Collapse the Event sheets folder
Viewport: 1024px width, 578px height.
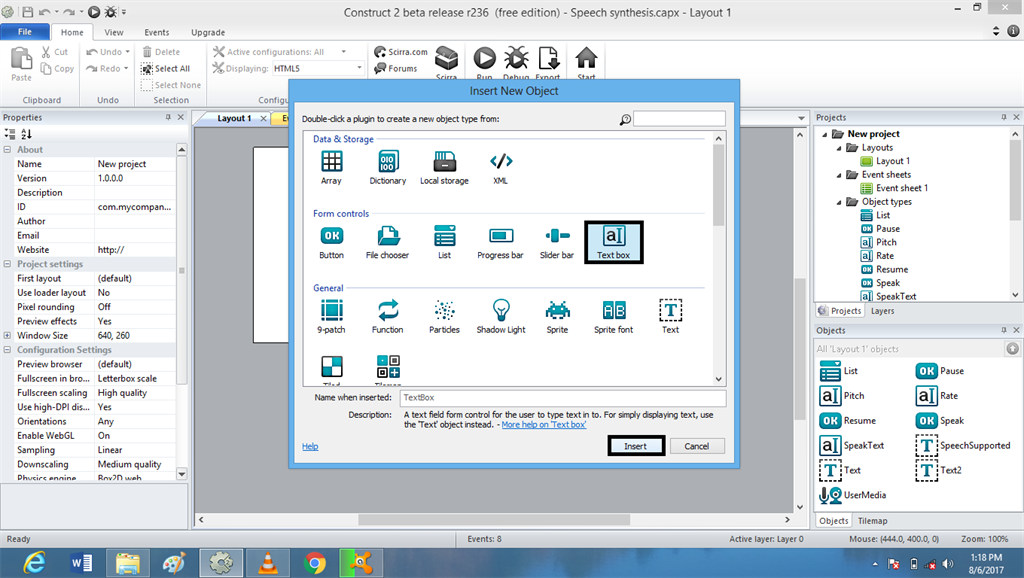(x=839, y=175)
